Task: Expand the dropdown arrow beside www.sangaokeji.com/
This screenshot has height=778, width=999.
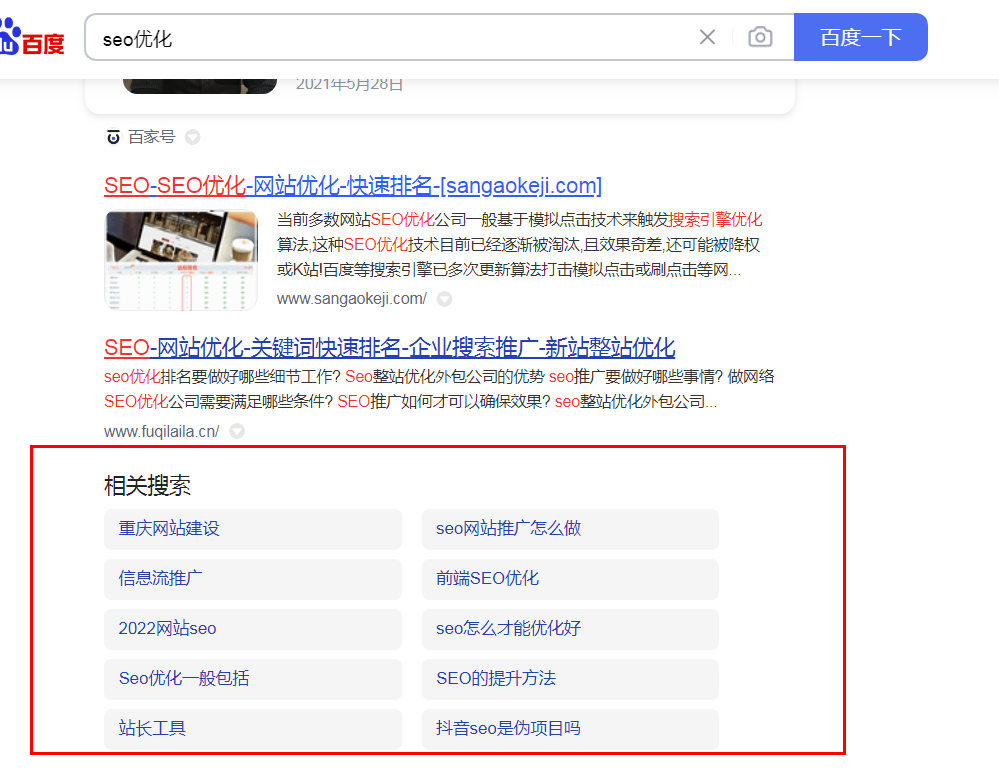Action: point(445,299)
